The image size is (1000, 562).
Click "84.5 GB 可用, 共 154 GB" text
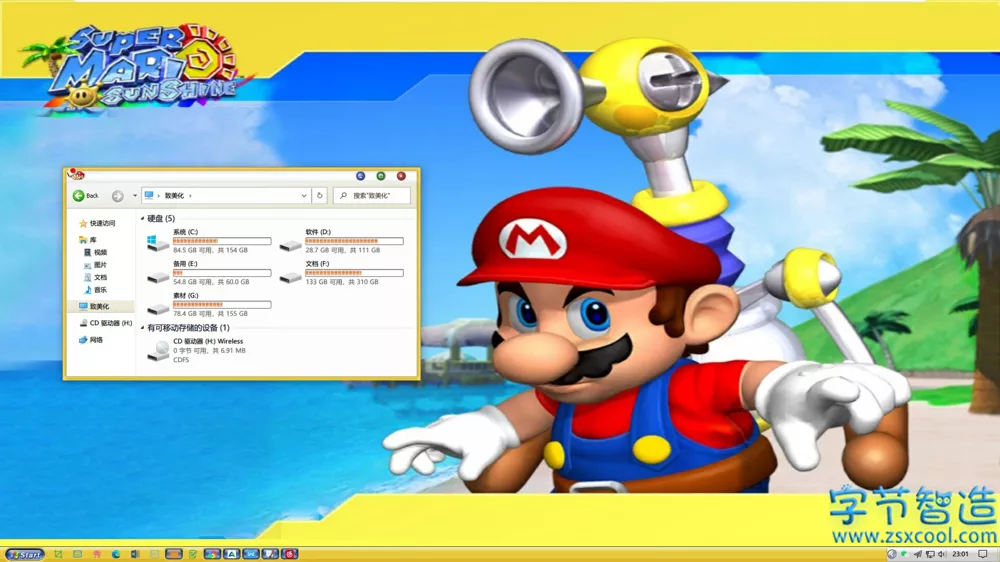(x=210, y=250)
